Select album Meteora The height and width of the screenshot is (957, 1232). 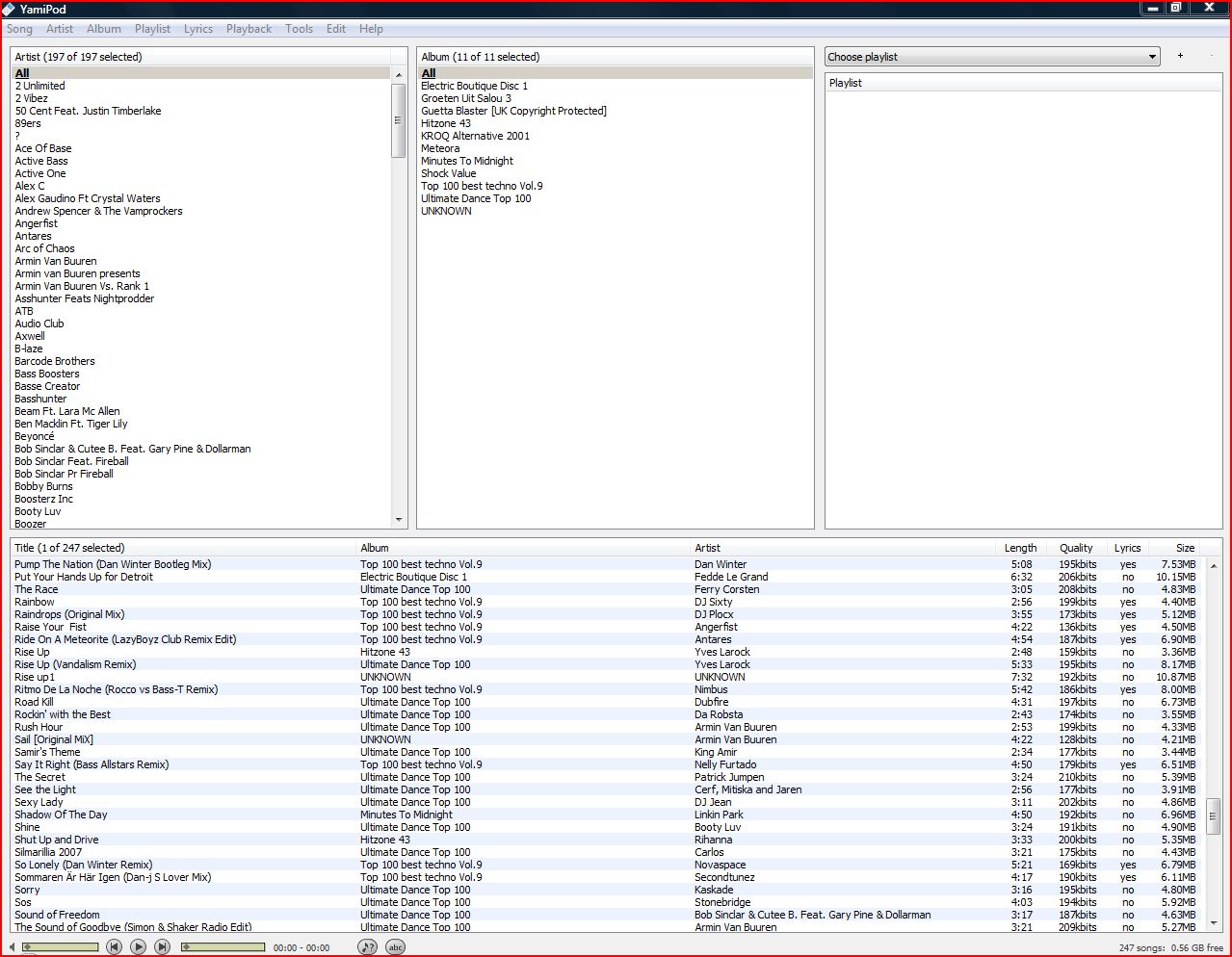440,148
